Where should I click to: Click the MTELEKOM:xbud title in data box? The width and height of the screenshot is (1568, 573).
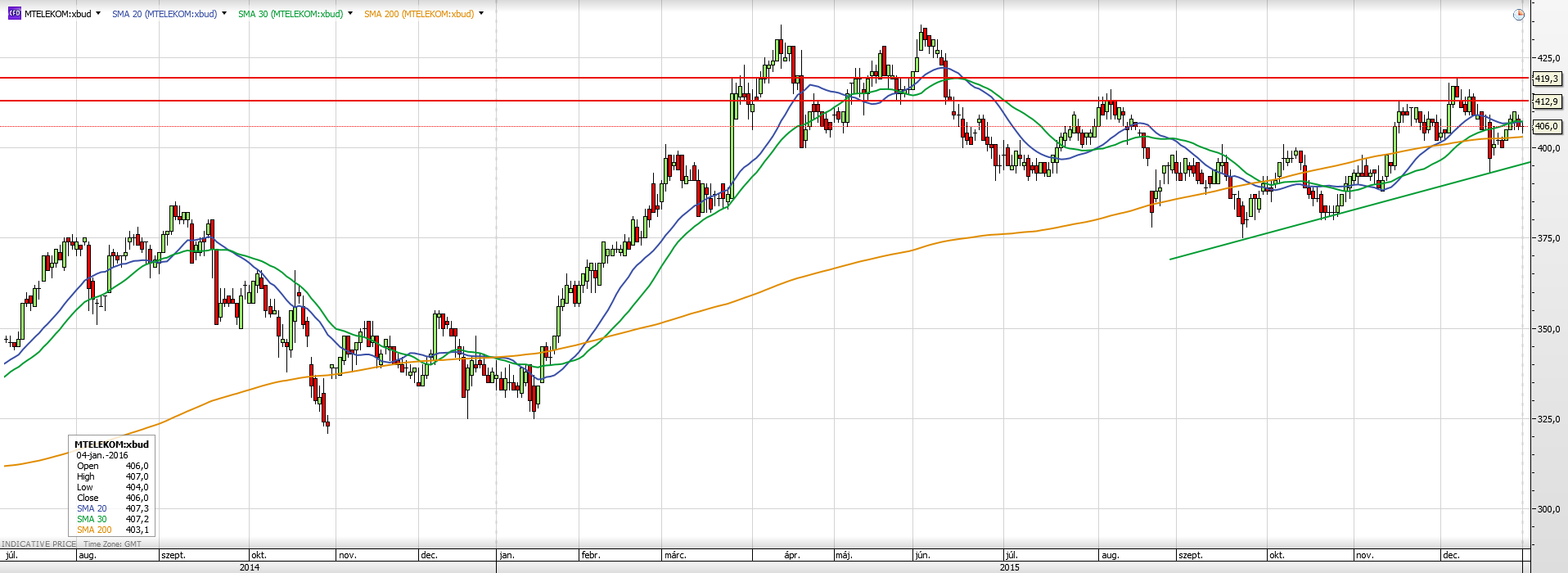click(111, 444)
